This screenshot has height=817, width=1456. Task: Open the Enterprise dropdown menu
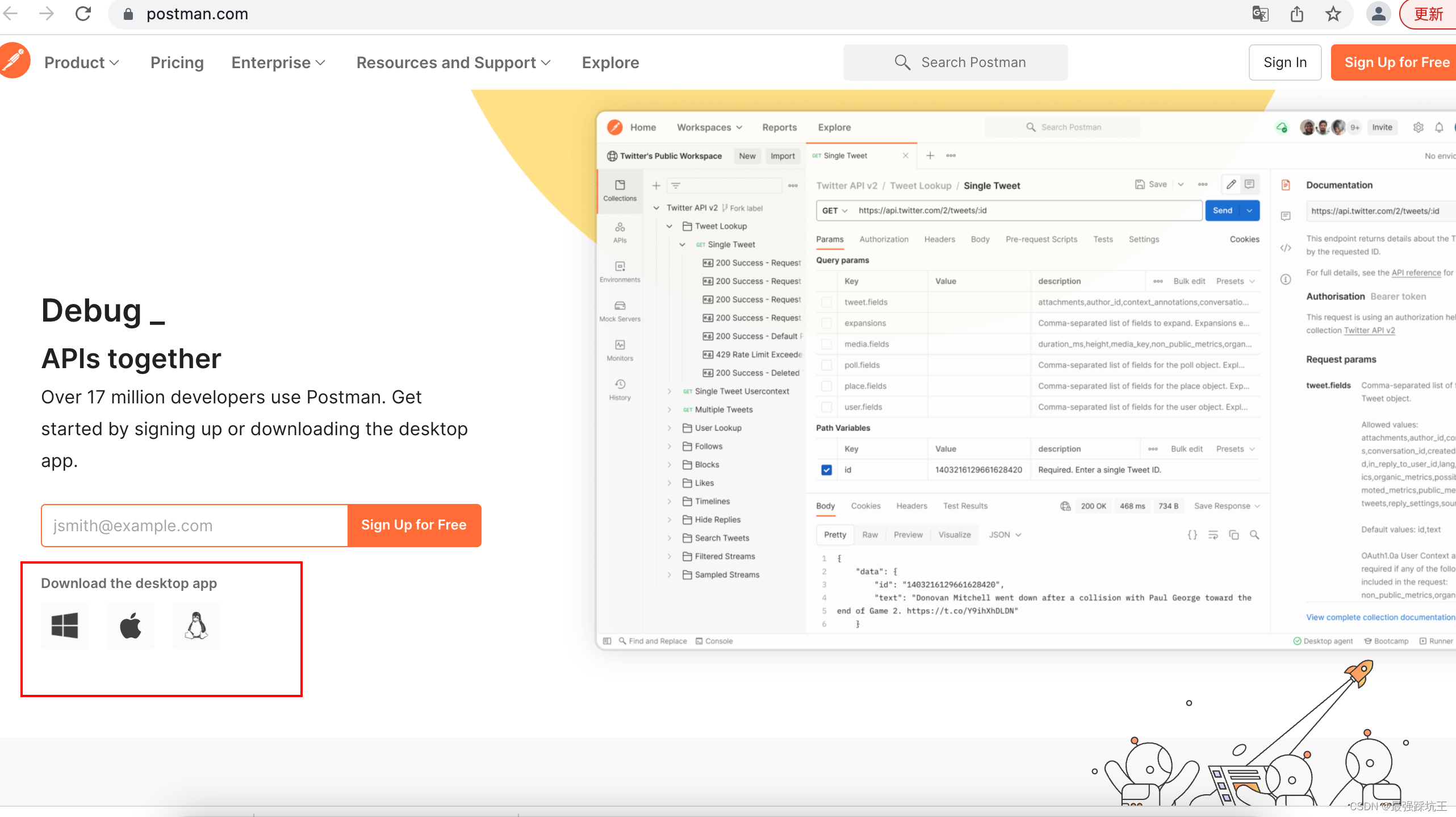point(278,62)
